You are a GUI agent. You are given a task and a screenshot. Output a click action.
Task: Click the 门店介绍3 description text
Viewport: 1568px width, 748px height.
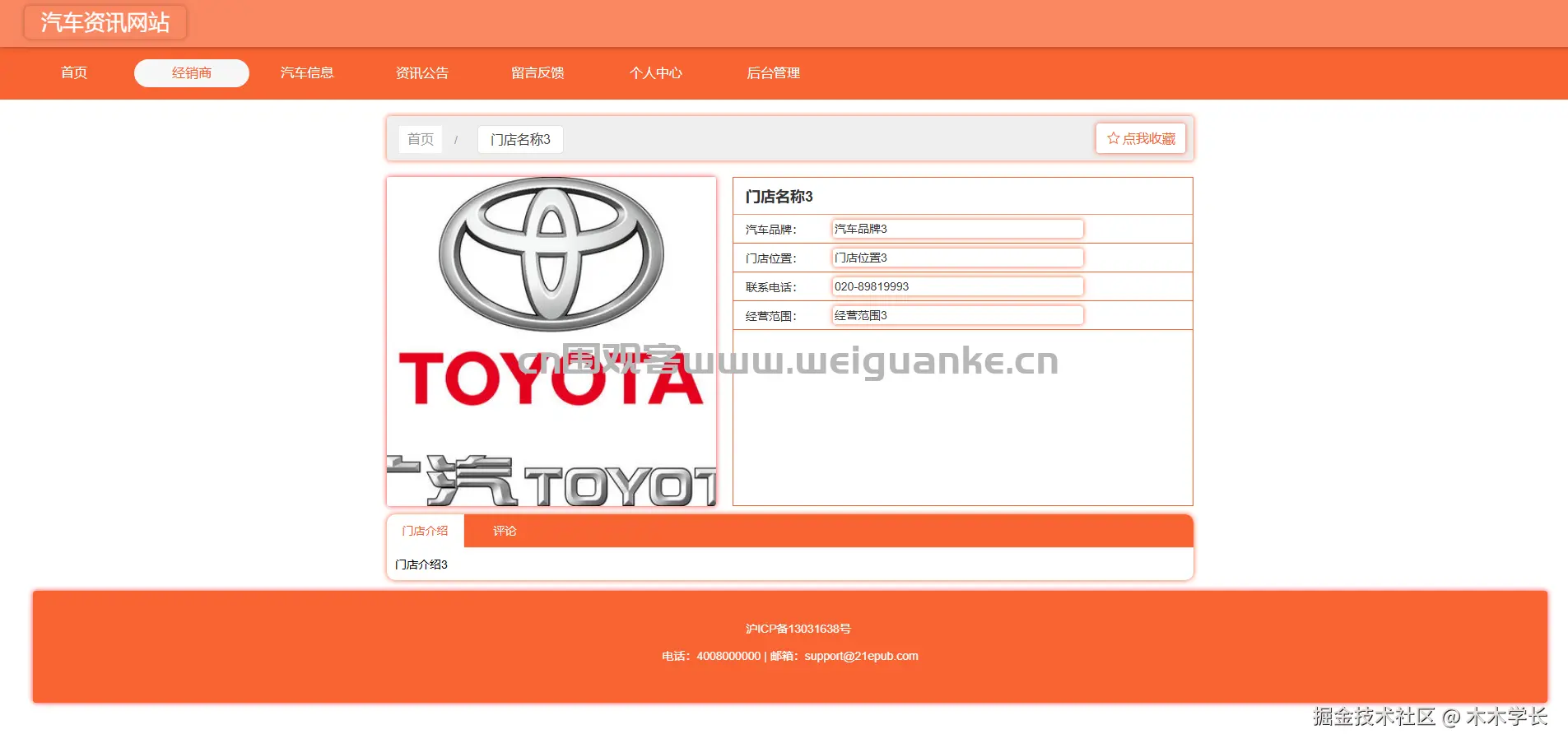(421, 564)
